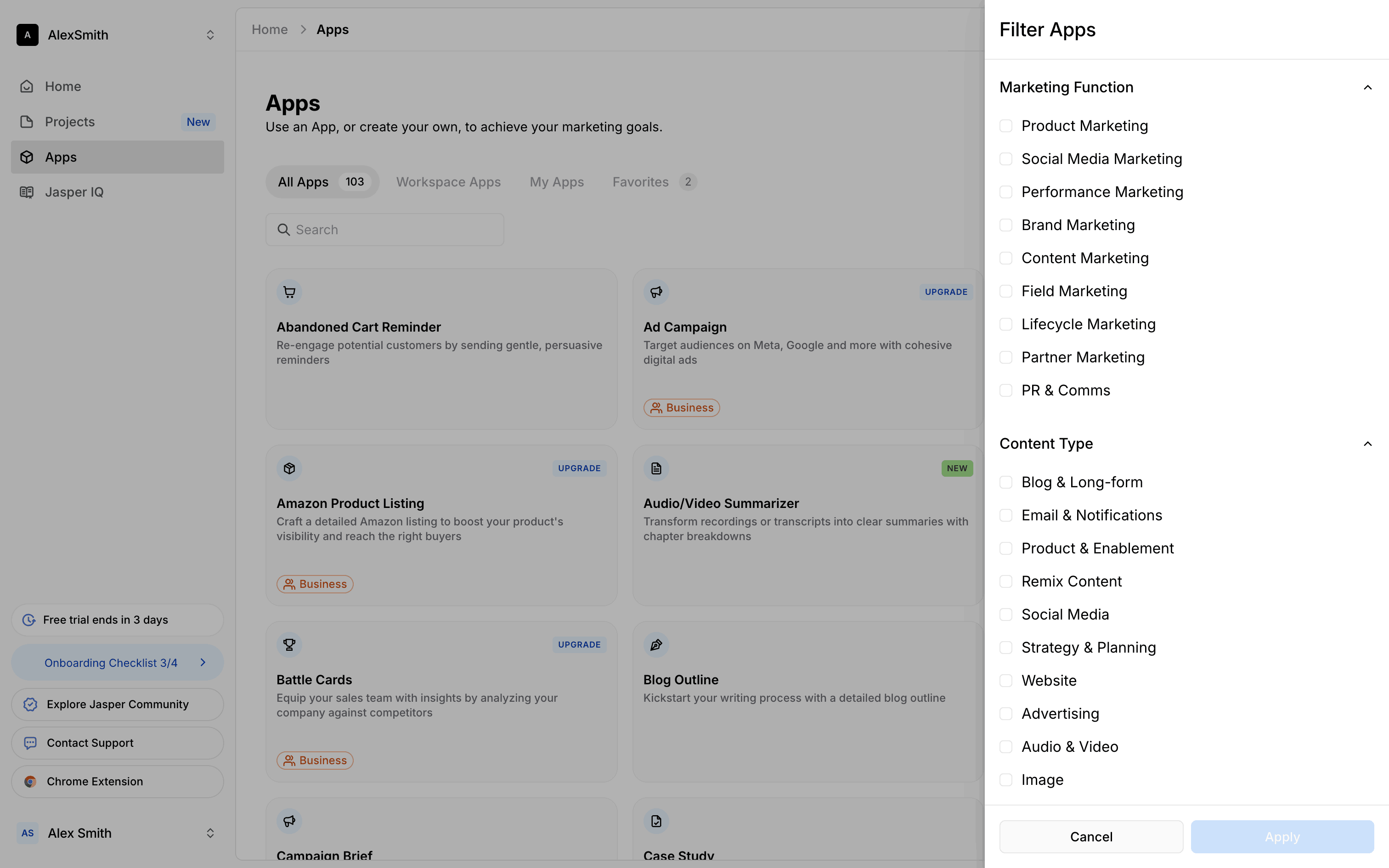Click the document icon on Audio/Video Summarizer
The width and height of the screenshot is (1389, 868).
point(656,468)
